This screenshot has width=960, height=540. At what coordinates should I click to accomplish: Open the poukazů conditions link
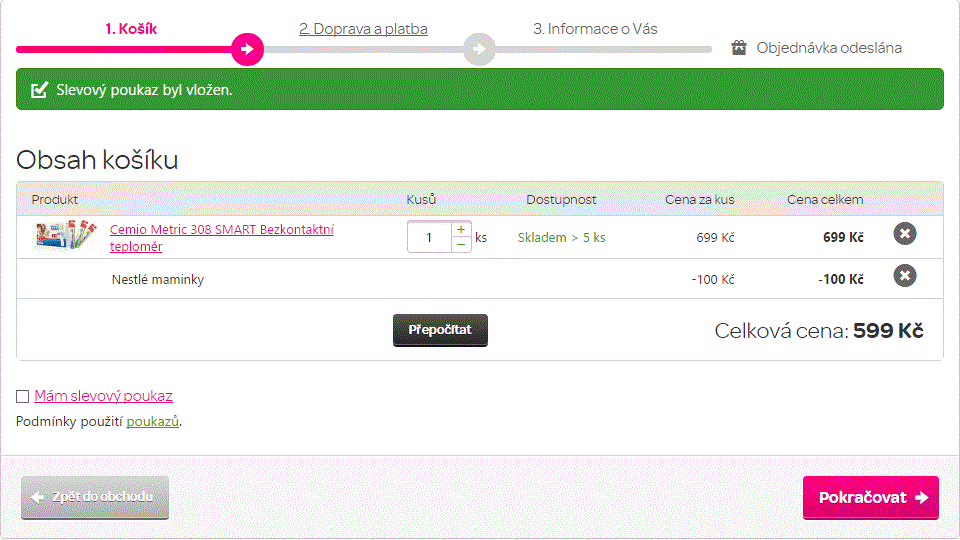(153, 422)
